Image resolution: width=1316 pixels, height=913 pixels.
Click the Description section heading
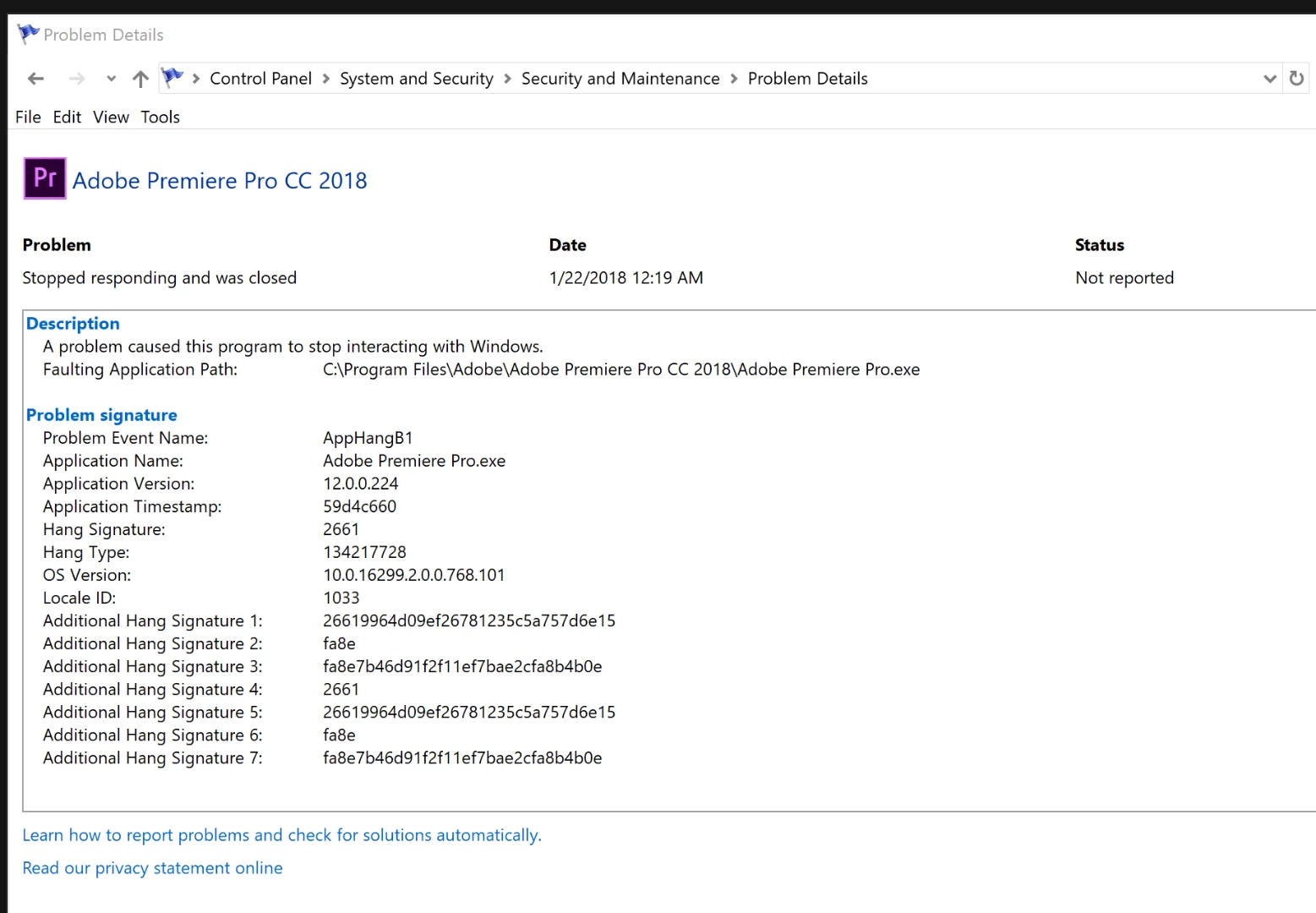[73, 324]
